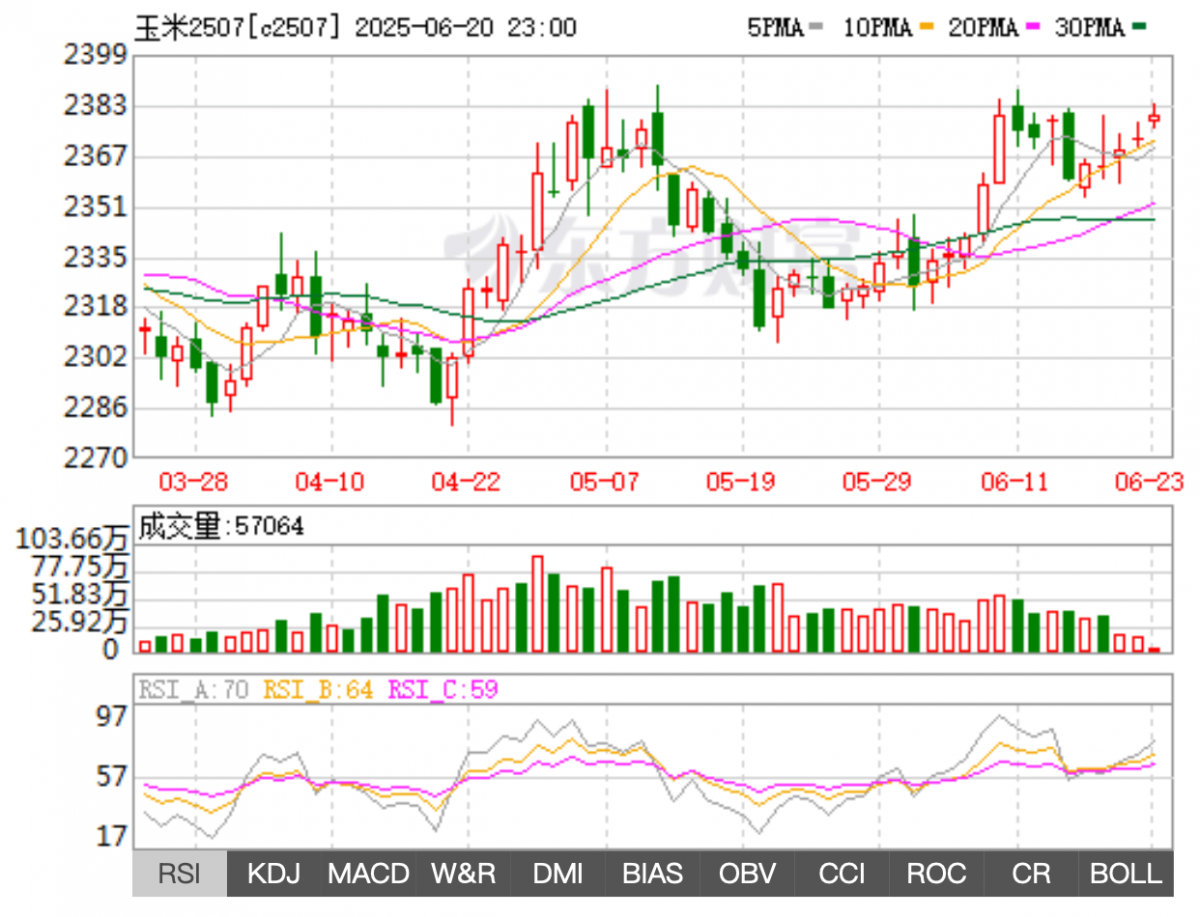
Task: Switch to DMI indicator tab
Action: click(x=558, y=874)
